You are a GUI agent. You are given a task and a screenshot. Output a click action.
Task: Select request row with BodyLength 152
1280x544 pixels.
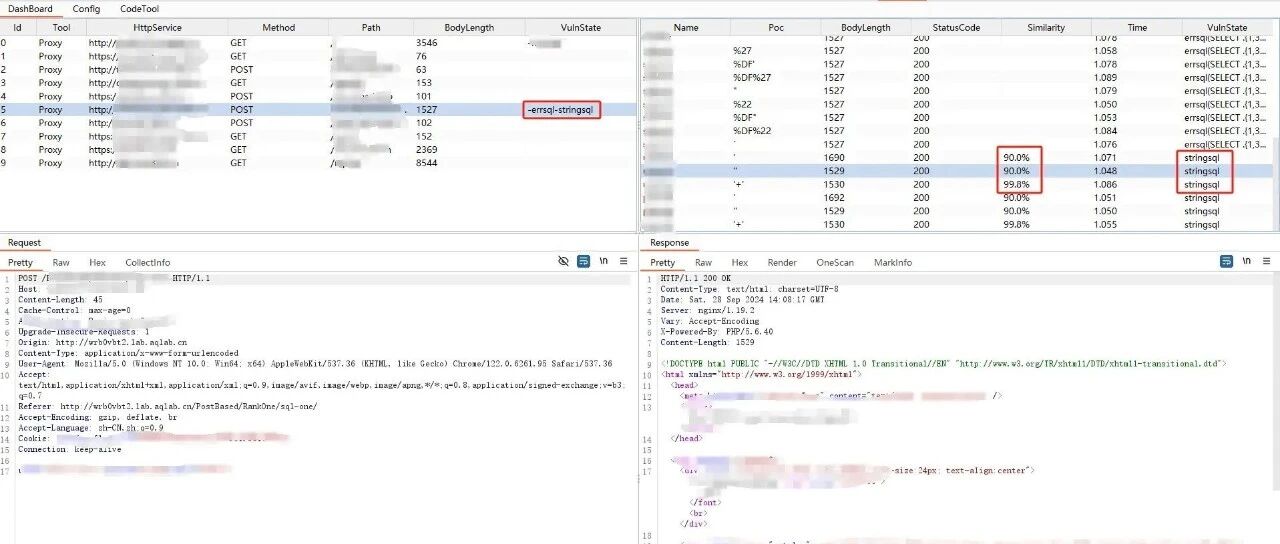pyautogui.click(x=318, y=136)
